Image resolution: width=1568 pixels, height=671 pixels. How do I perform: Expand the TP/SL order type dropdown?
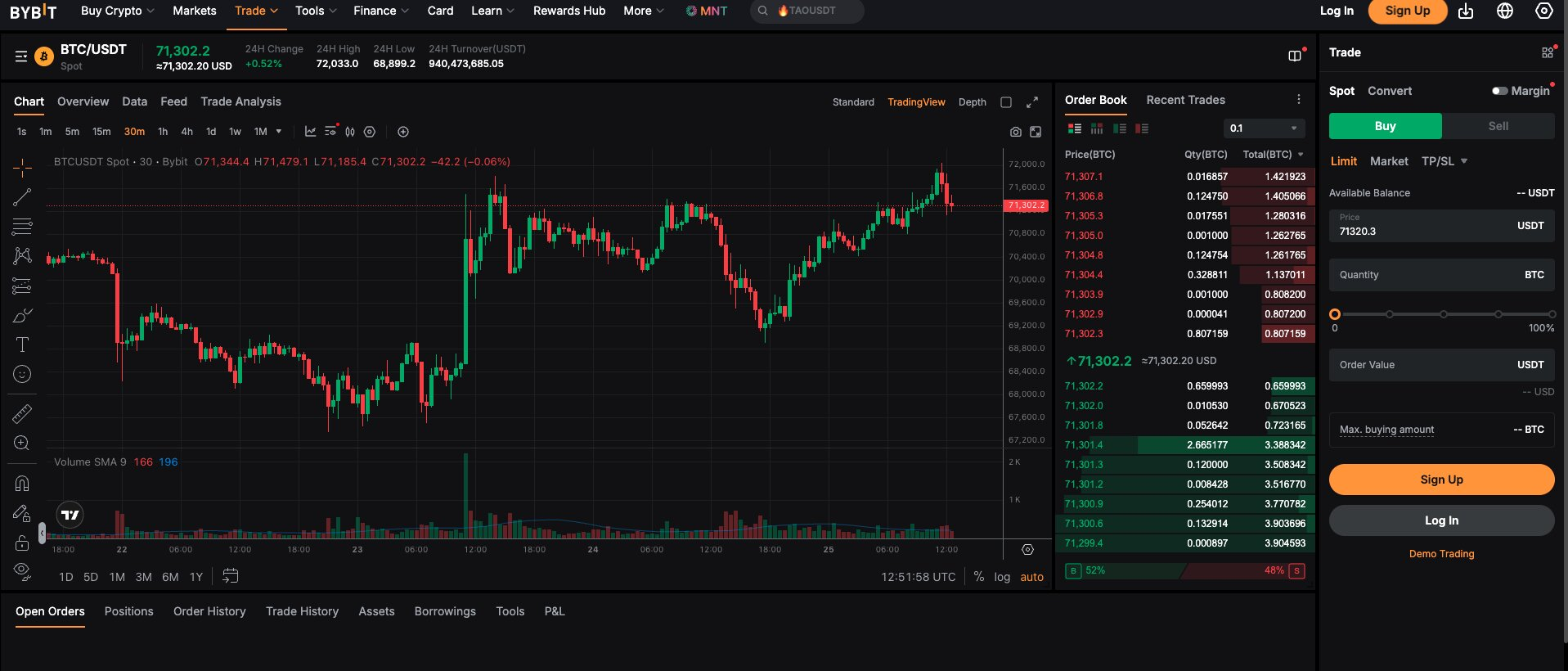(1444, 161)
